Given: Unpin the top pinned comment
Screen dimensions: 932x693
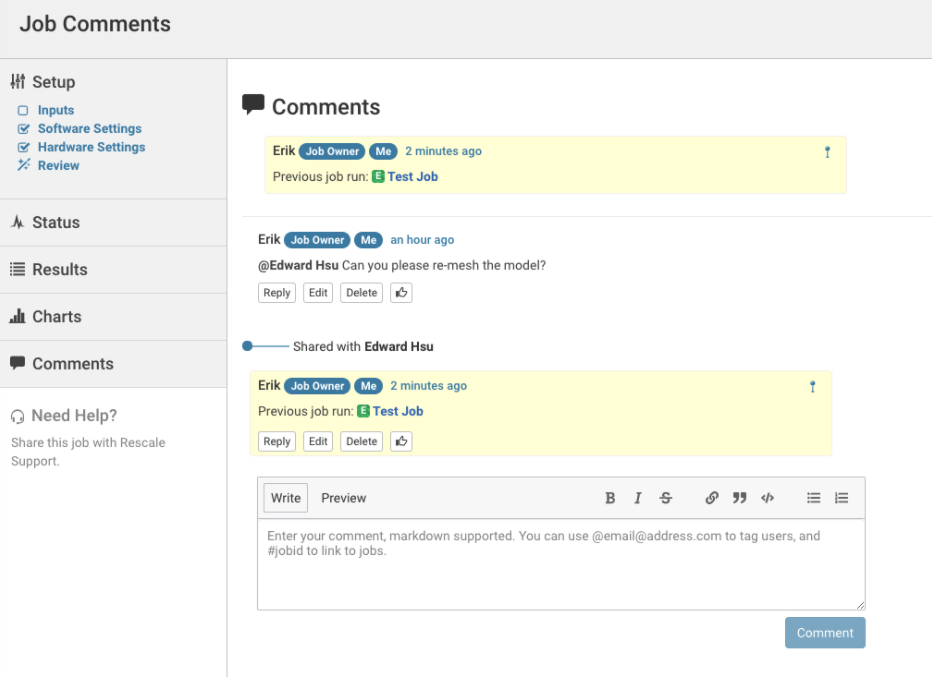Looking at the screenshot, I should (827, 152).
